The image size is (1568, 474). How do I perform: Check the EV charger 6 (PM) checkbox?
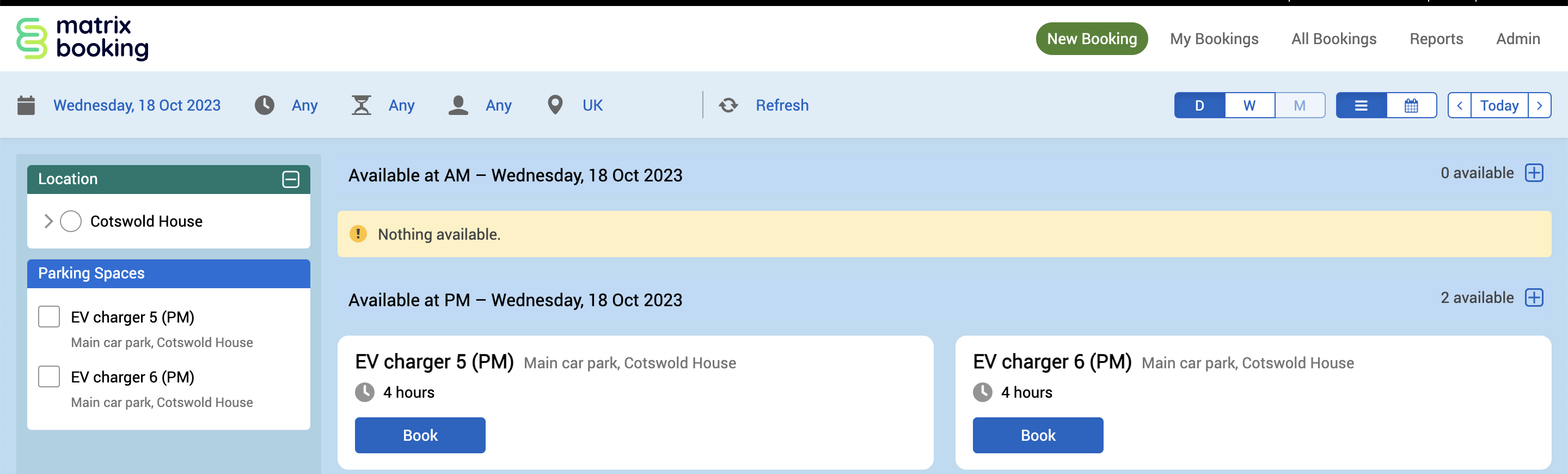pos(50,376)
